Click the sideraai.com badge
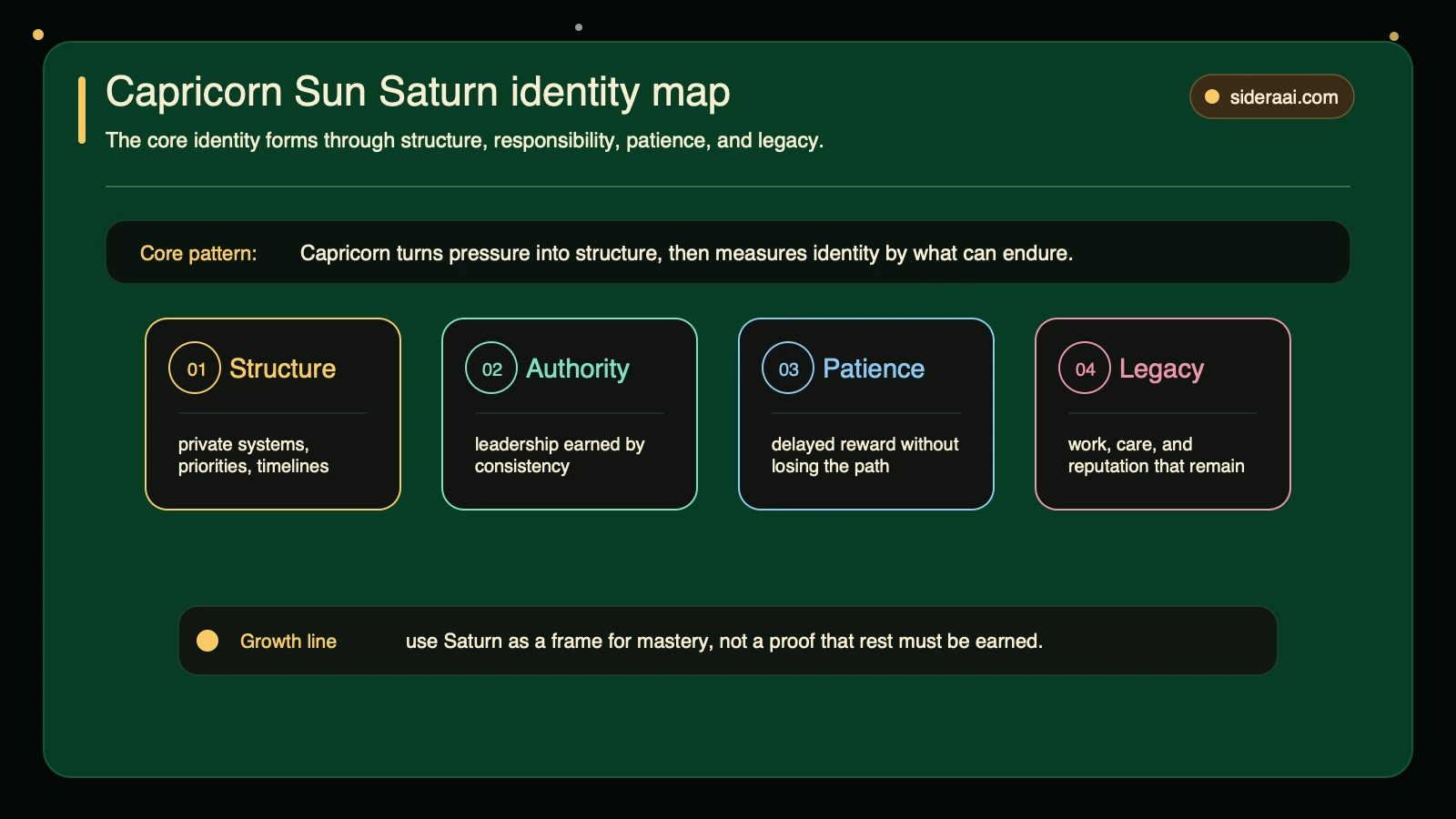 click(x=1271, y=96)
